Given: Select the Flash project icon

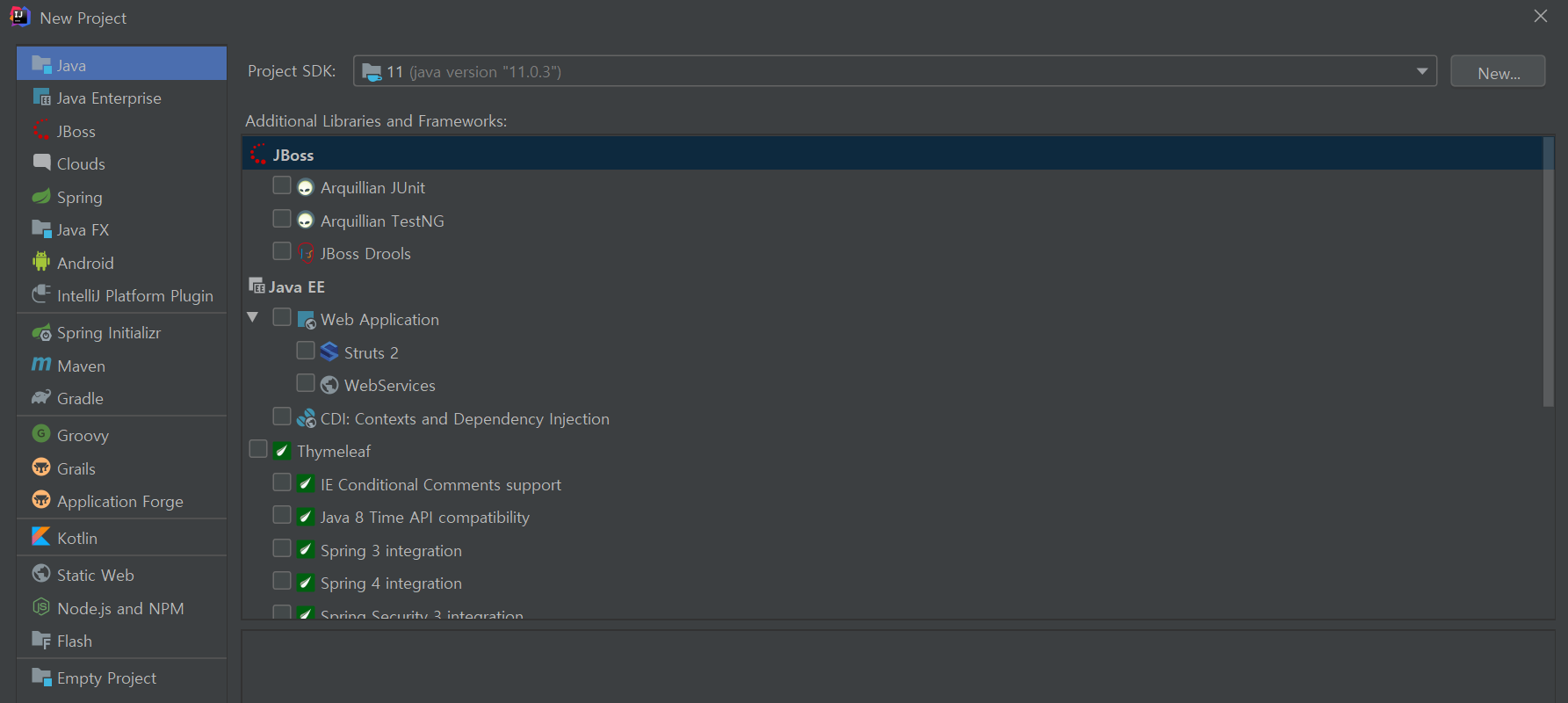Looking at the screenshot, I should (x=41, y=640).
